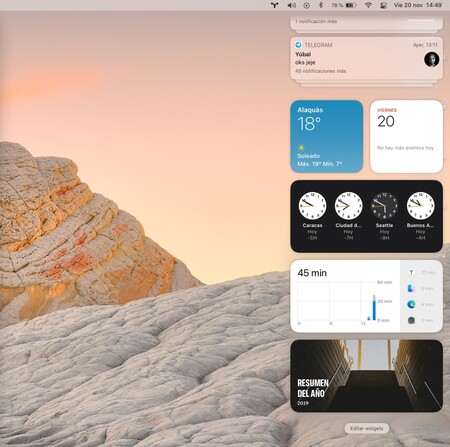
Task: Open the 'Resumen del año 2019' photo memory
Action: [367, 376]
